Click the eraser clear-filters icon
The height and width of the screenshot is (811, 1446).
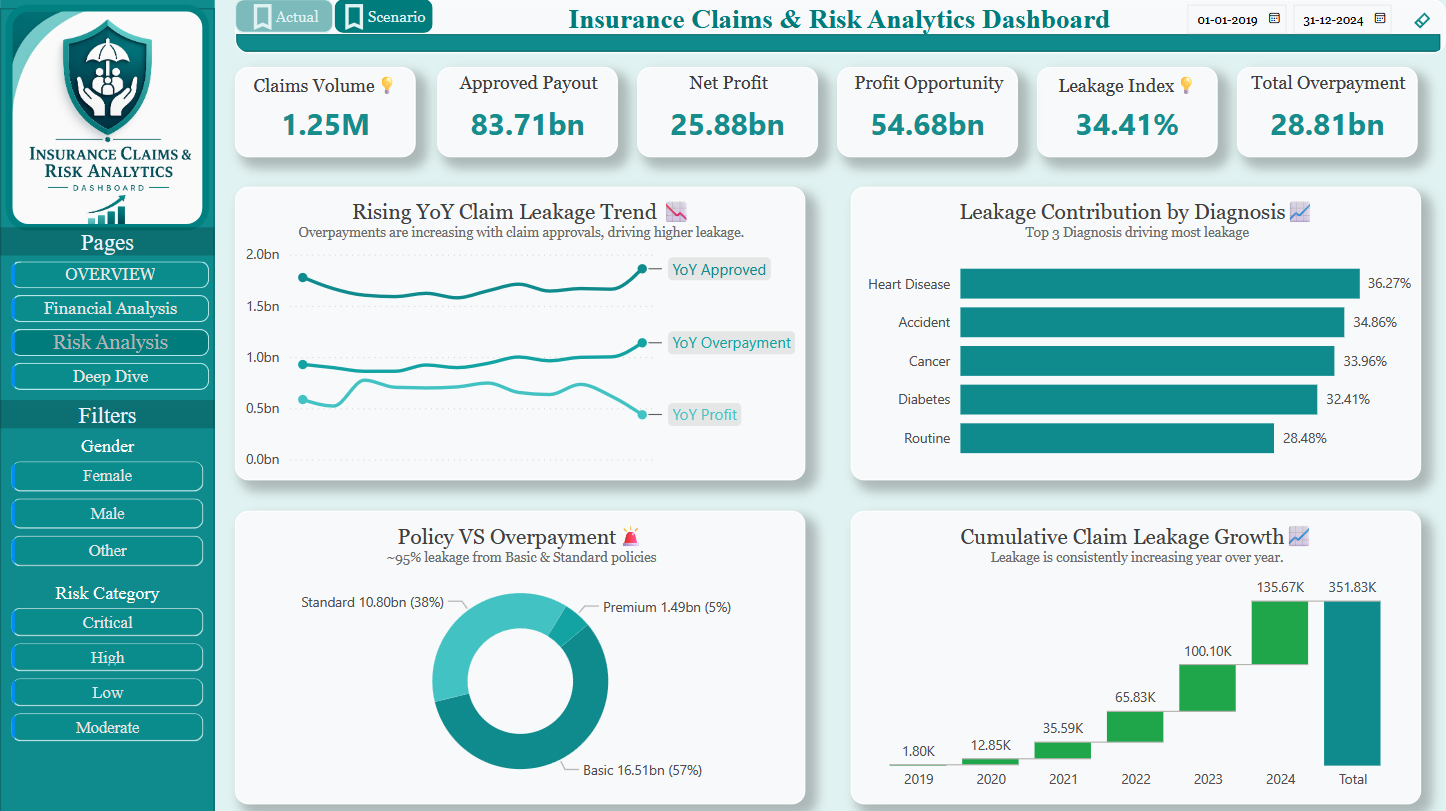(x=1421, y=19)
